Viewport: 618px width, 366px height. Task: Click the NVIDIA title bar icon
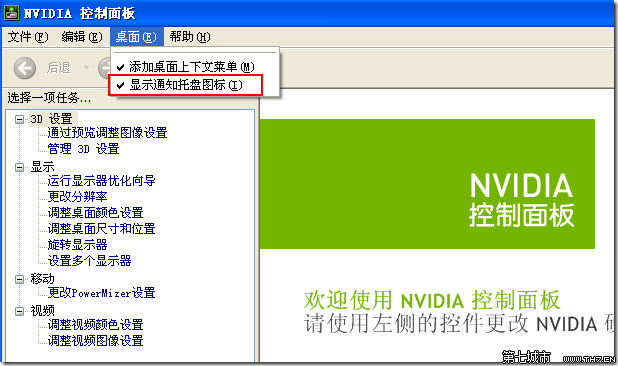click(11, 13)
